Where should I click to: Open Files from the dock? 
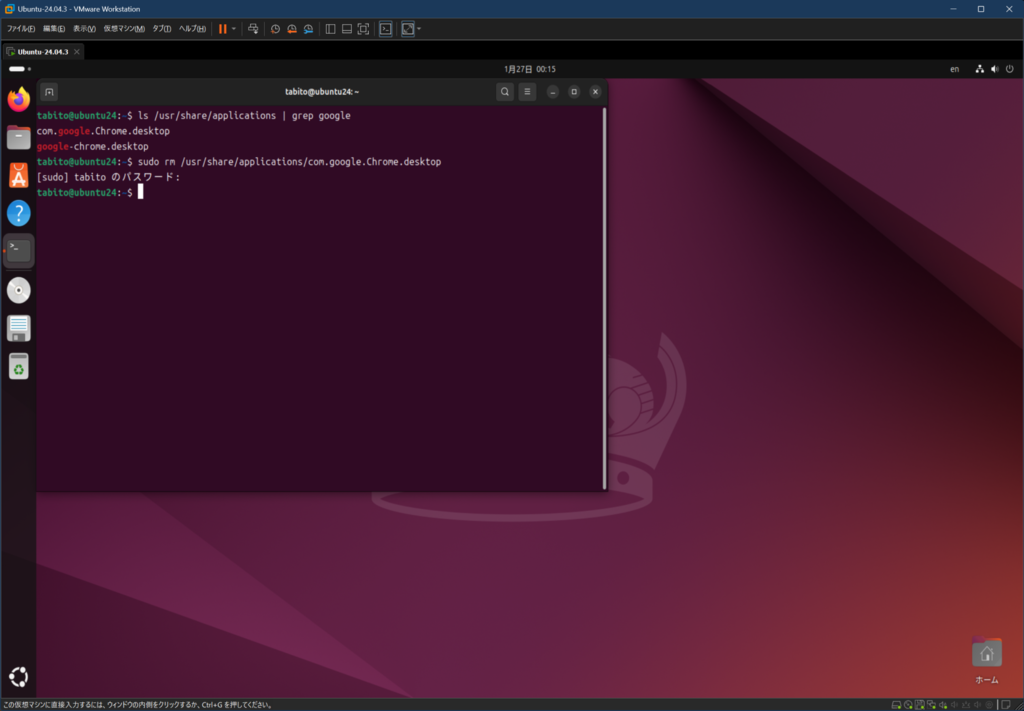[x=19, y=138]
